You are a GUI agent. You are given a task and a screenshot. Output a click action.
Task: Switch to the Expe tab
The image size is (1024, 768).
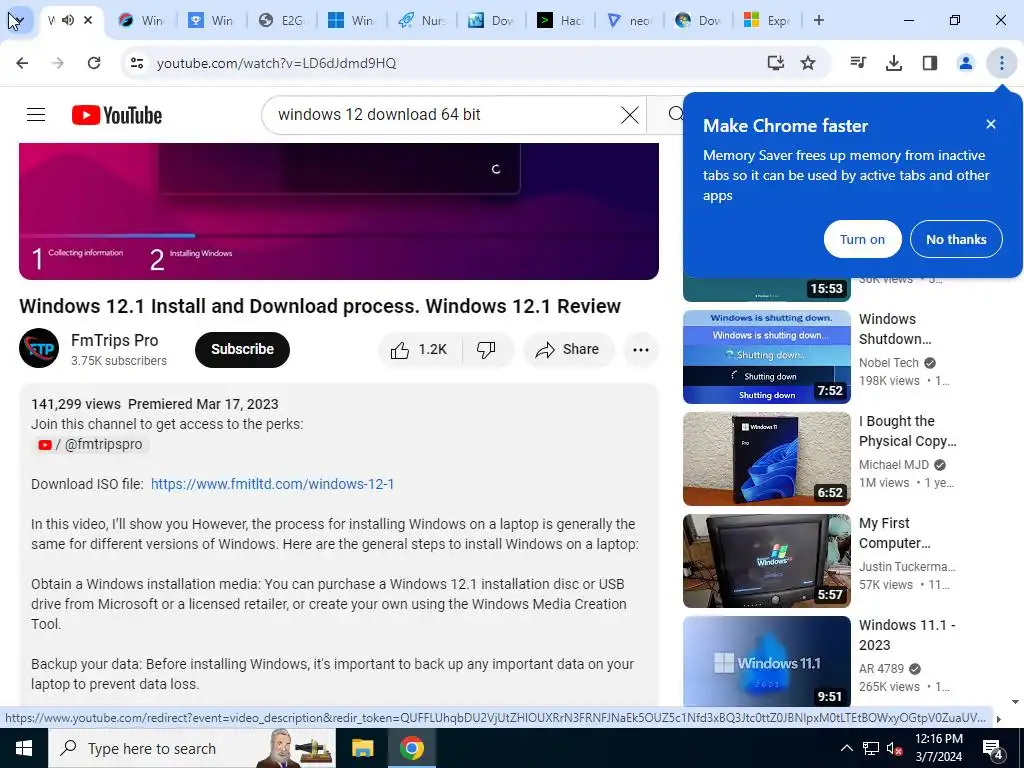[x=767, y=20]
